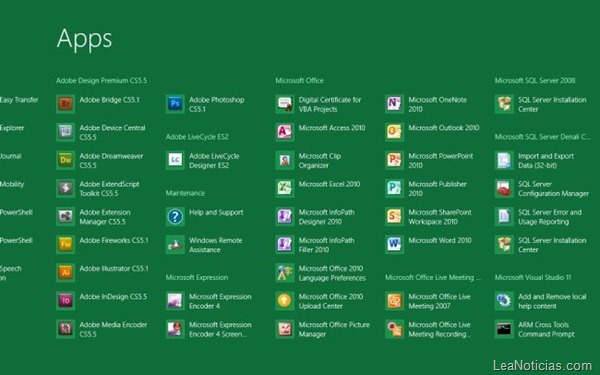
Task: Open Microsoft Publisher 2010 icon
Action: [395, 188]
